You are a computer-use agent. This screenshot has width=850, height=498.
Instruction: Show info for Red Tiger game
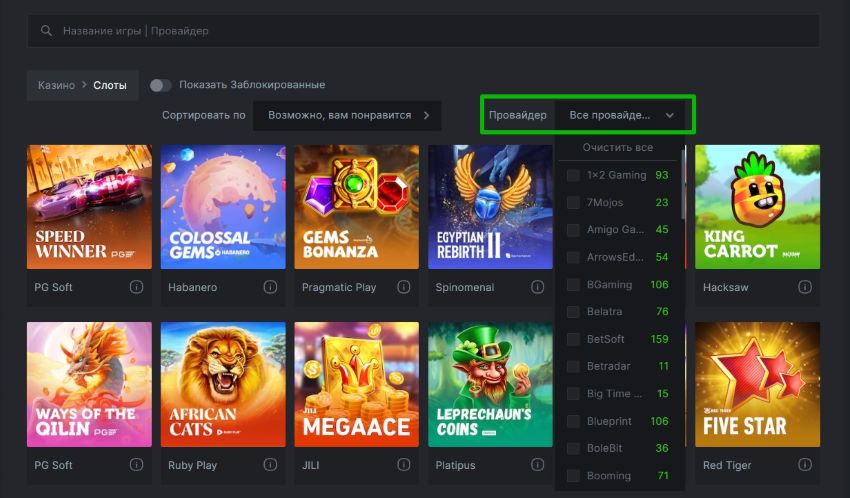coord(804,465)
